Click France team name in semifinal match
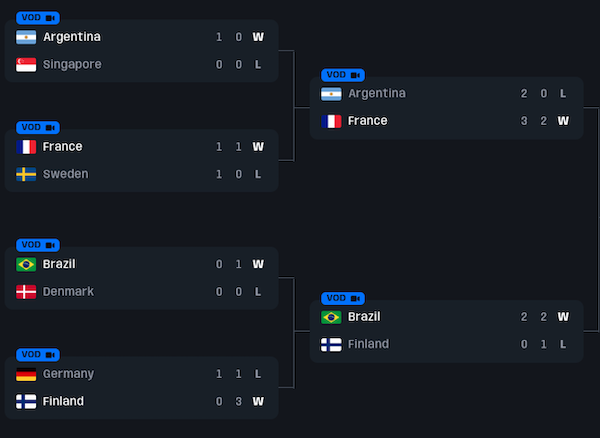 368,121
